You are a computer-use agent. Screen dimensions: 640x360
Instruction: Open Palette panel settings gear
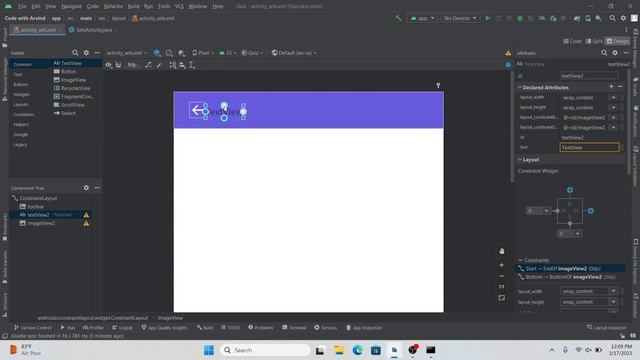coord(86,53)
